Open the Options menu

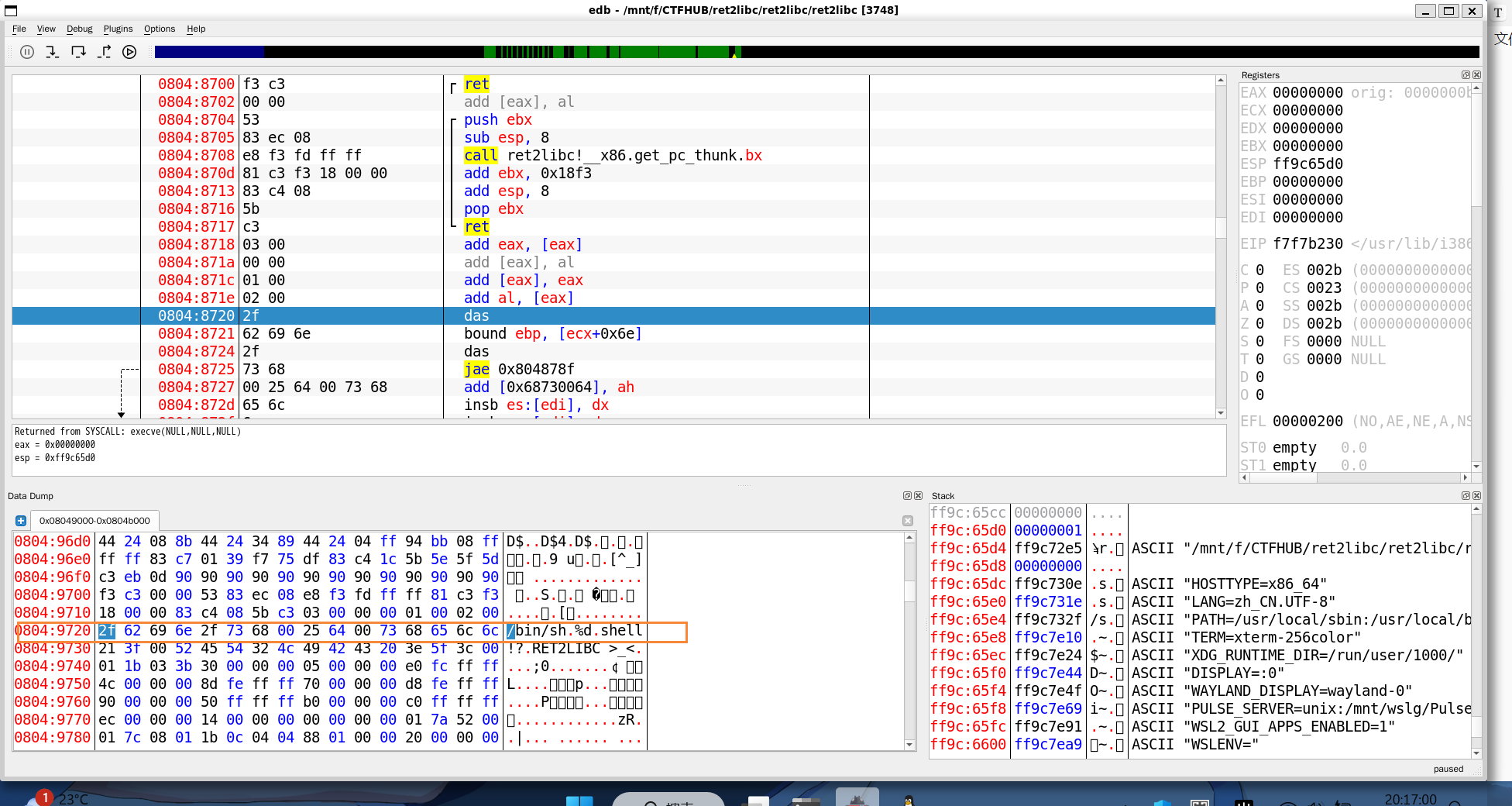[x=160, y=29]
